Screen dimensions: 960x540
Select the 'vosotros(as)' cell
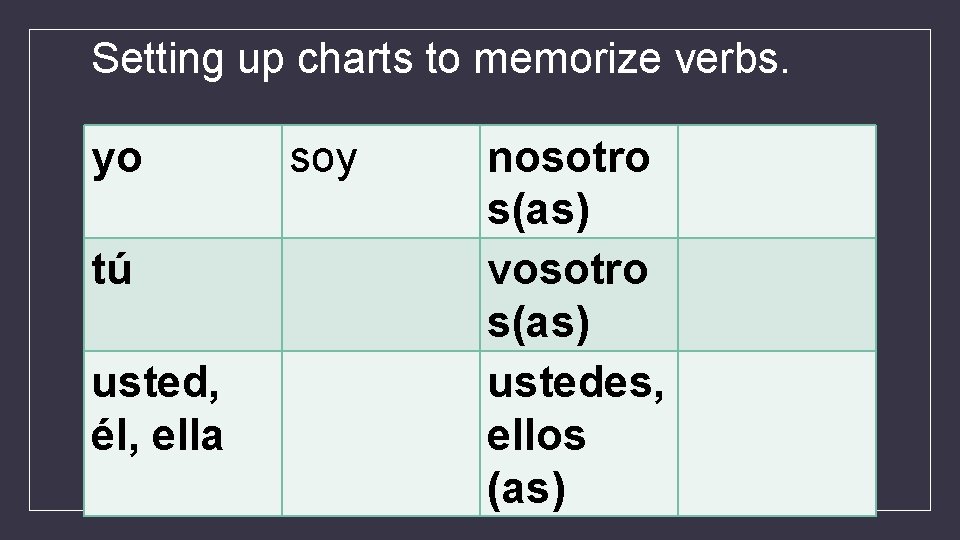[x=579, y=294]
